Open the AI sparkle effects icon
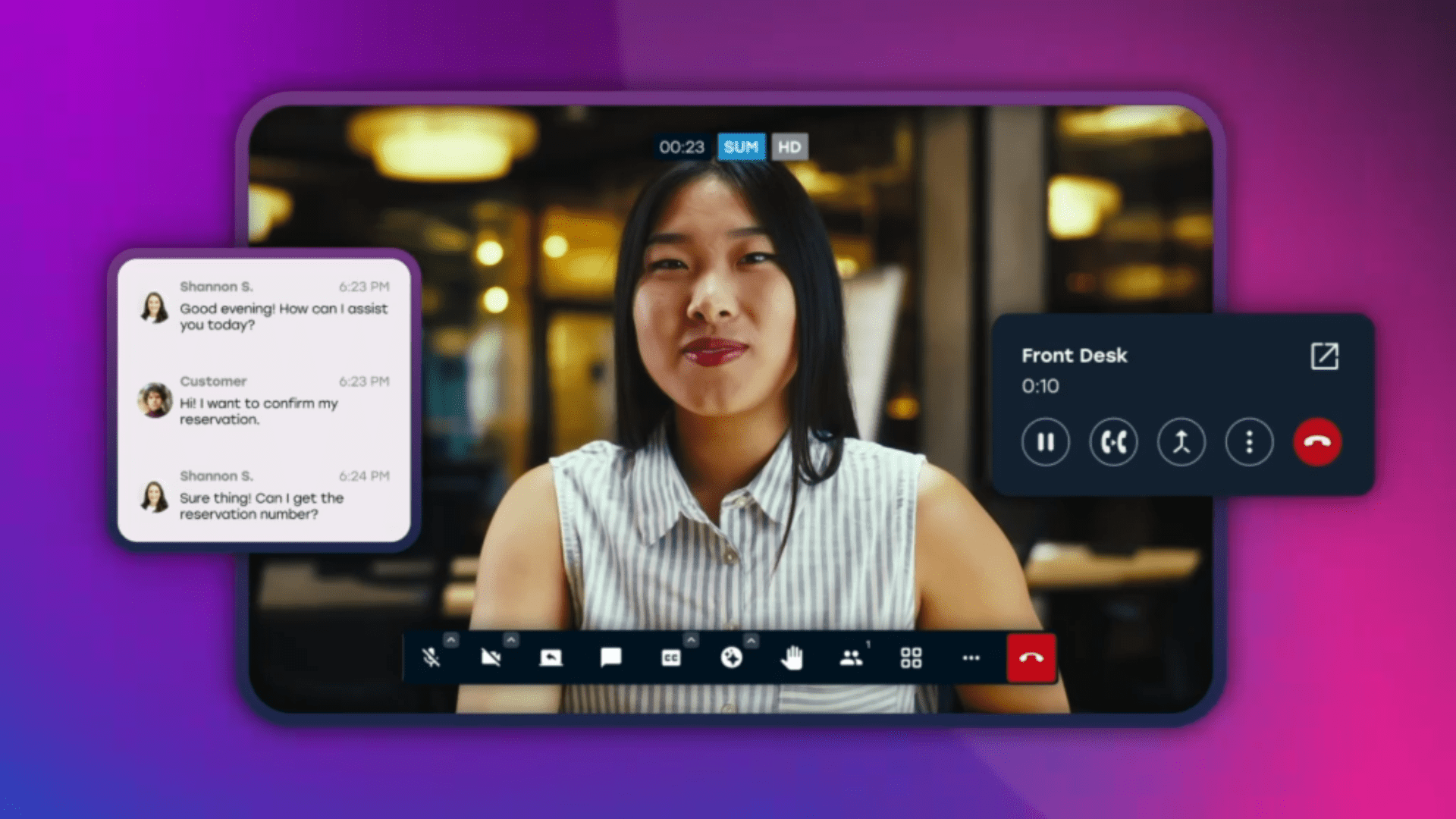The image size is (1456, 819). coord(731,657)
